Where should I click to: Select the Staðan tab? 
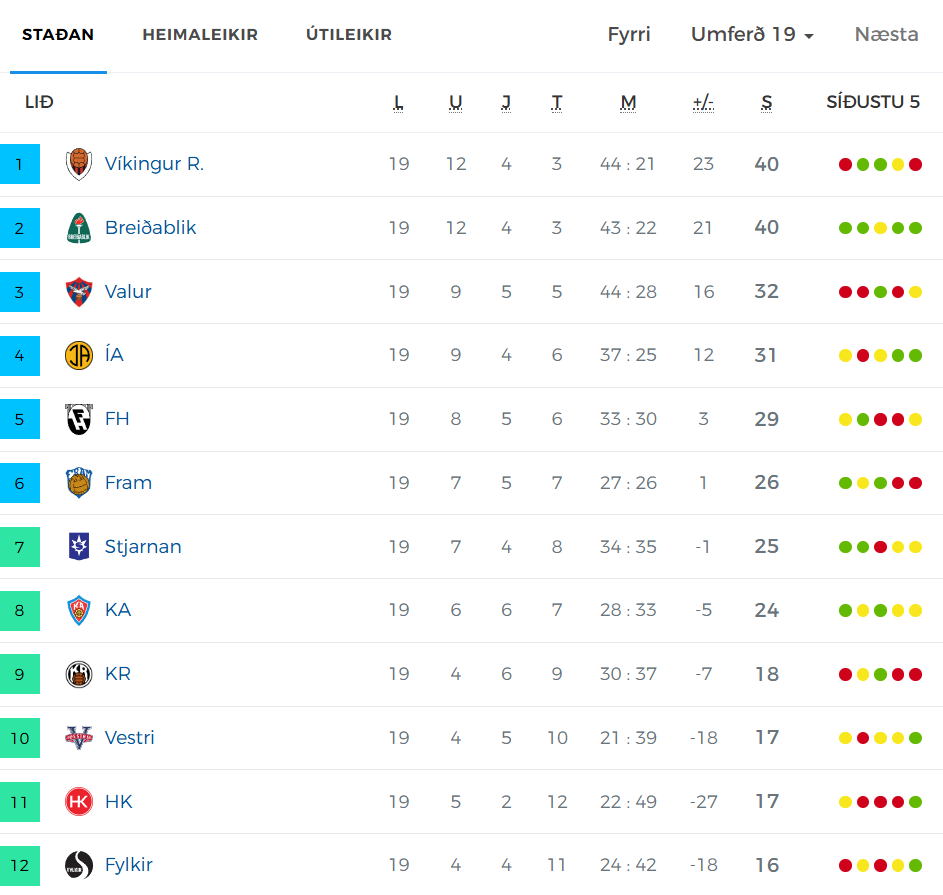coord(58,35)
